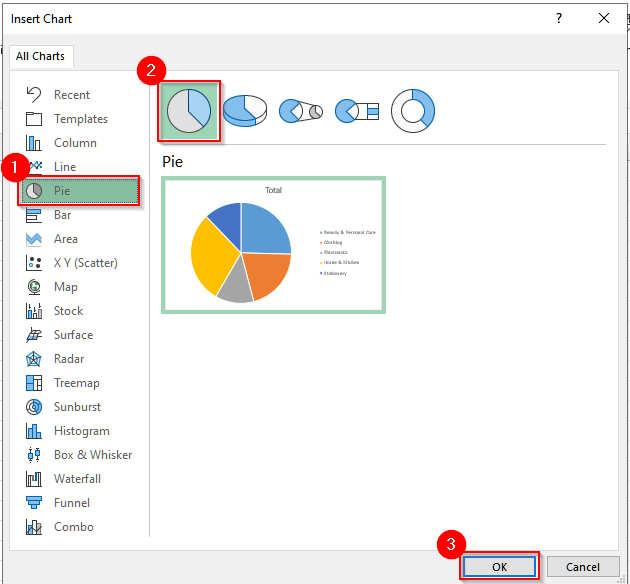Switch to the All Charts tab
This screenshot has width=630, height=584.
click(40, 56)
